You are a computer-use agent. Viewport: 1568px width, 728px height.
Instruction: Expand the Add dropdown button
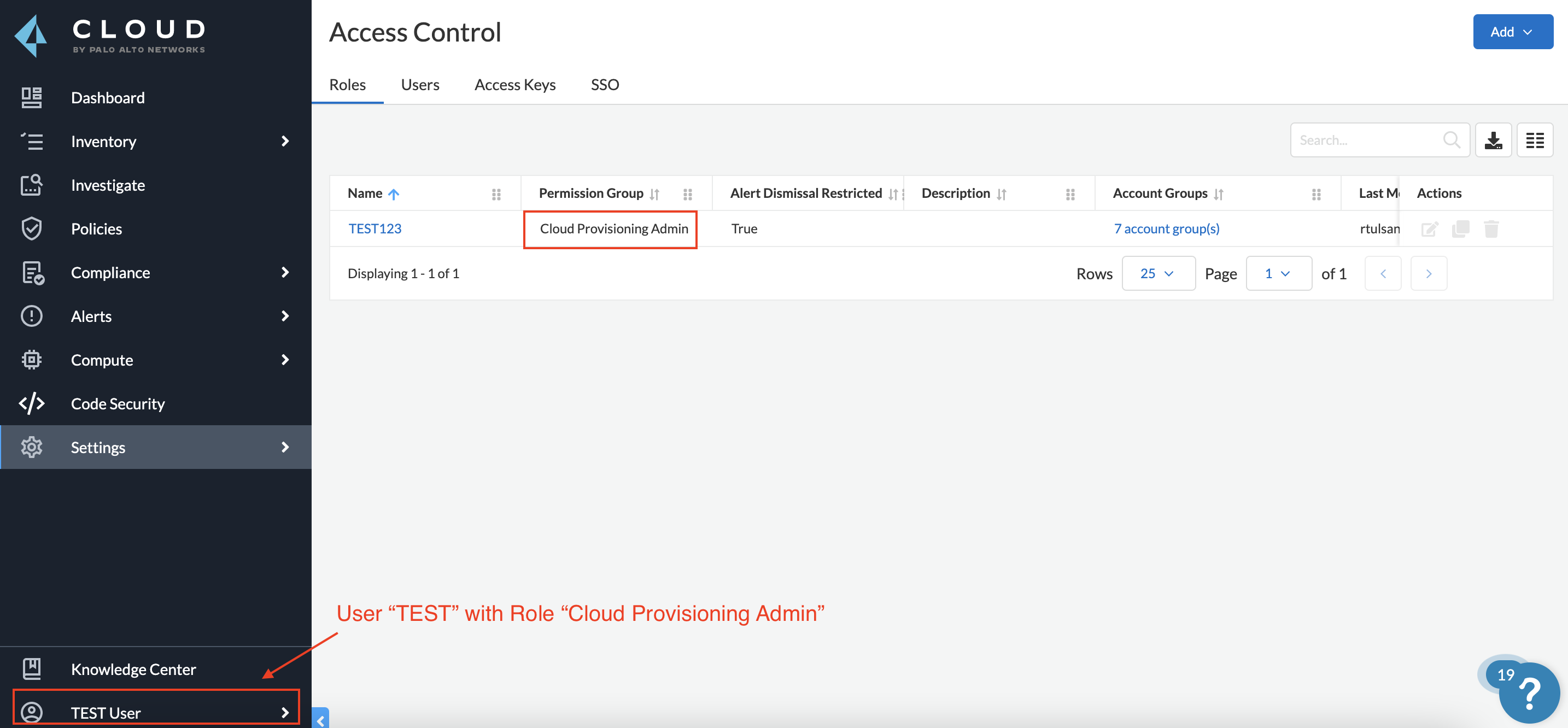[x=1512, y=32]
